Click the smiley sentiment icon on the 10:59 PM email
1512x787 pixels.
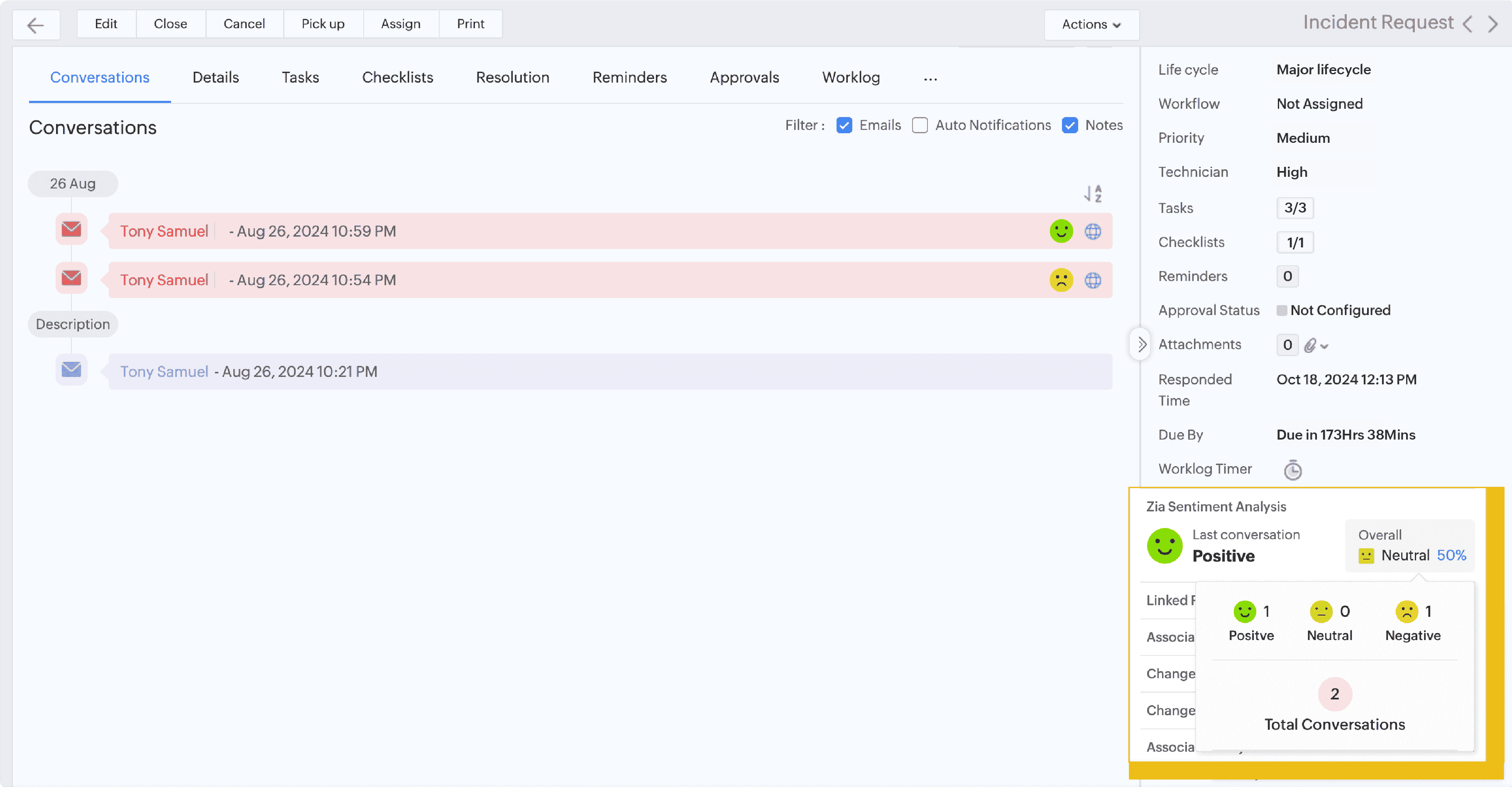[1061, 231]
